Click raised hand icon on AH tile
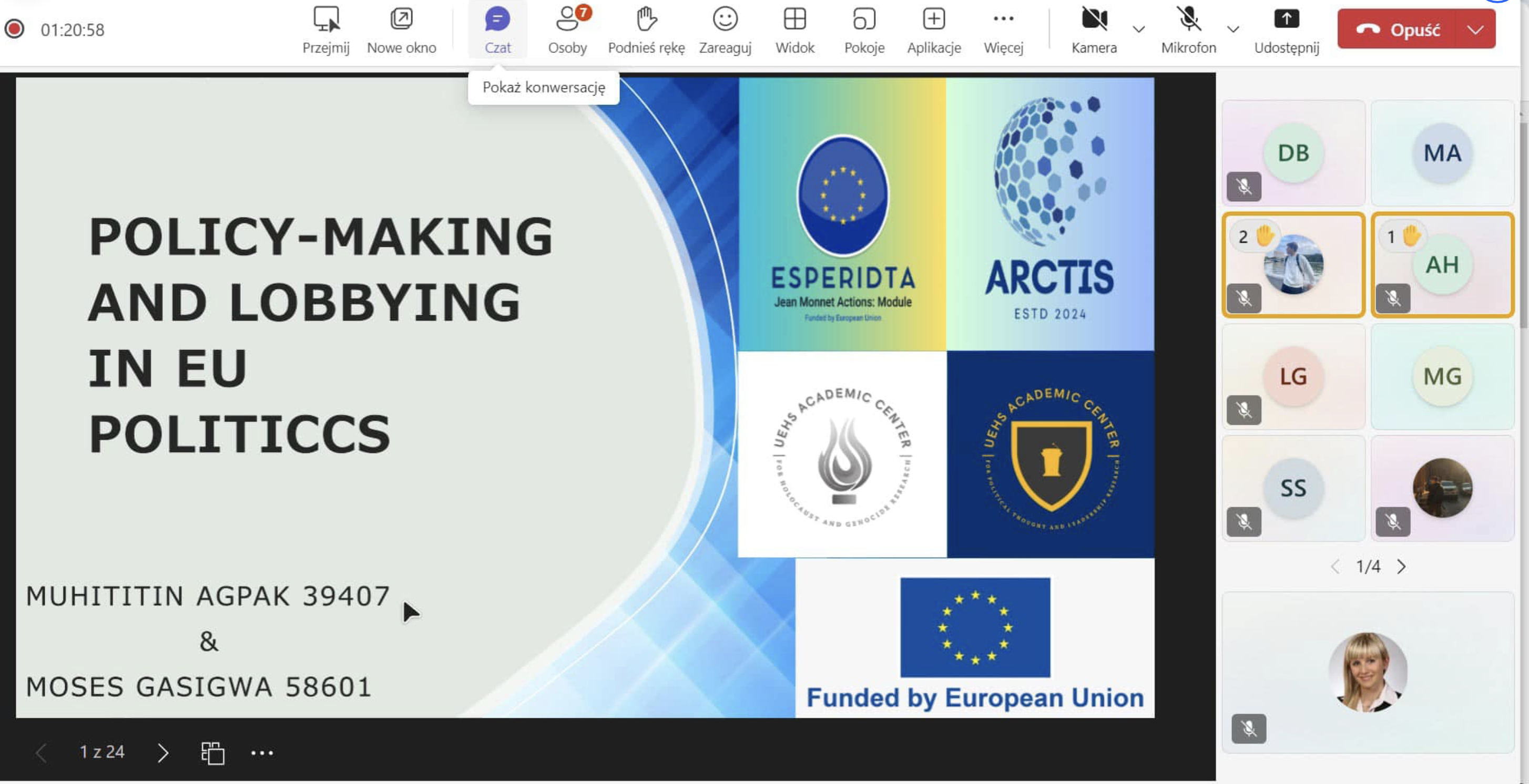The height and width of the screenshot is (784, 1529). [1411, 236]
